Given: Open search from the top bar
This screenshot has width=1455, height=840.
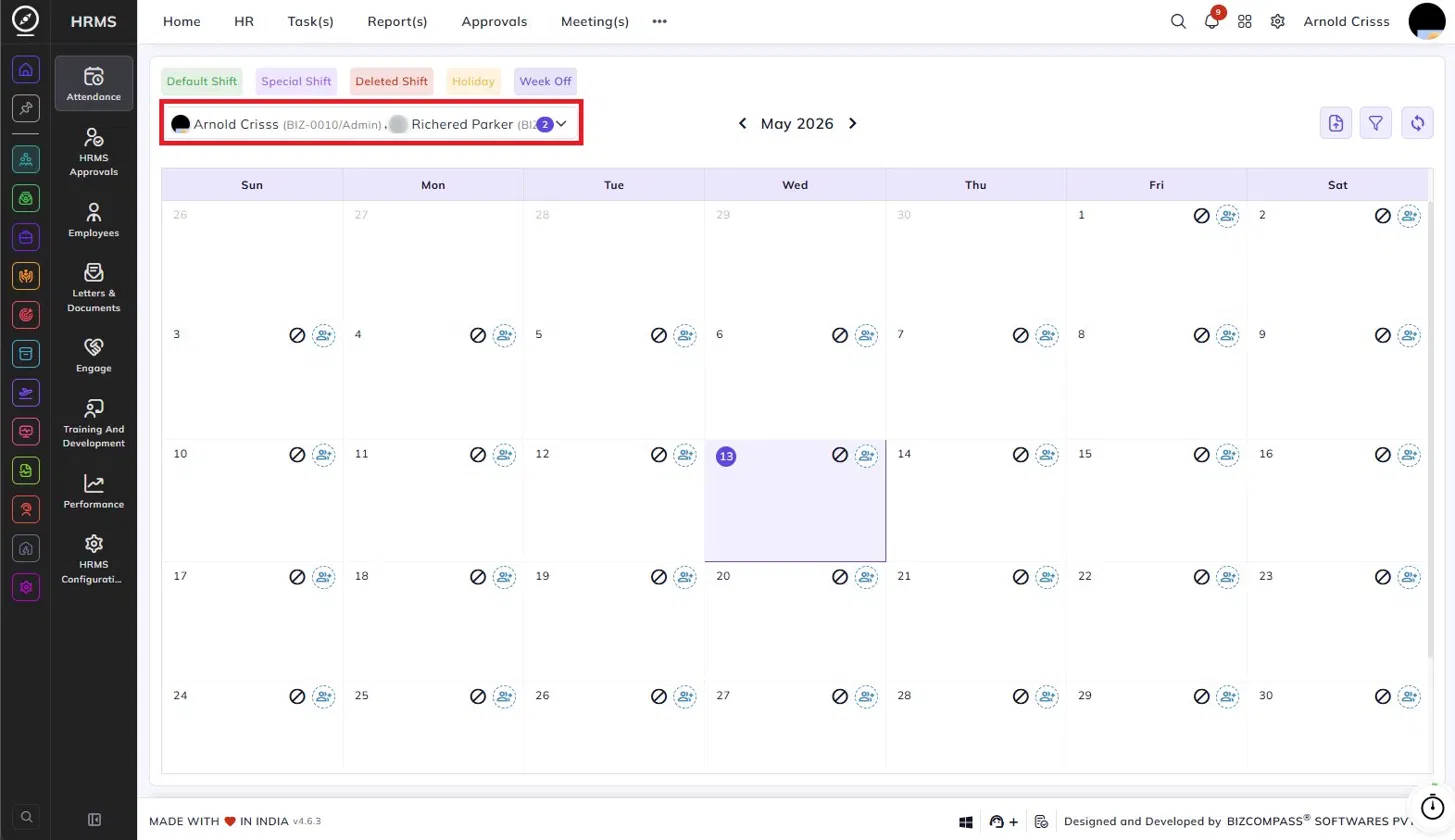Looking at the screenshot, I should click(x=1178, y=21).
